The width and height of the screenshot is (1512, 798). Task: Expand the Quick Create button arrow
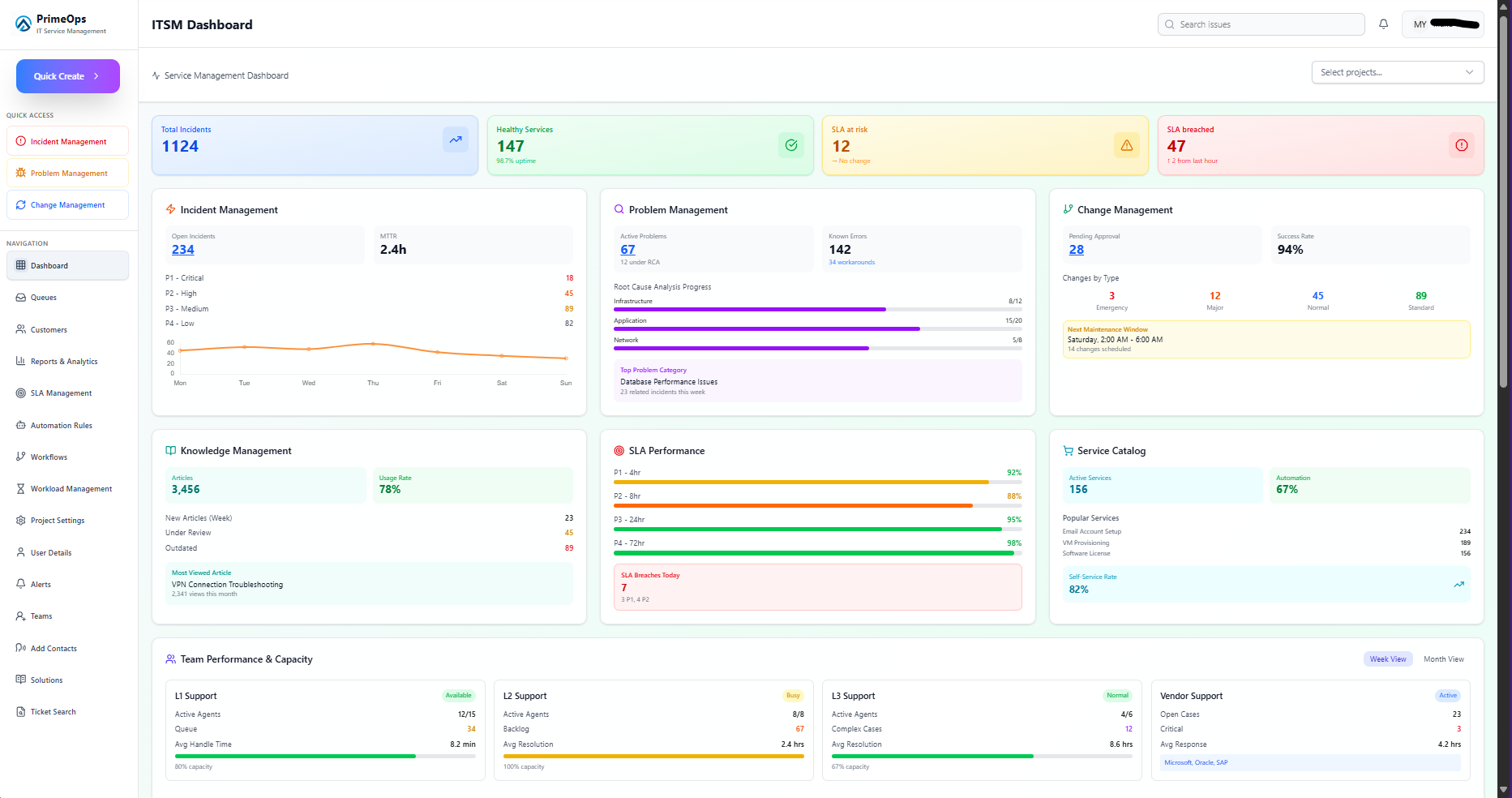tap(96, 76)
